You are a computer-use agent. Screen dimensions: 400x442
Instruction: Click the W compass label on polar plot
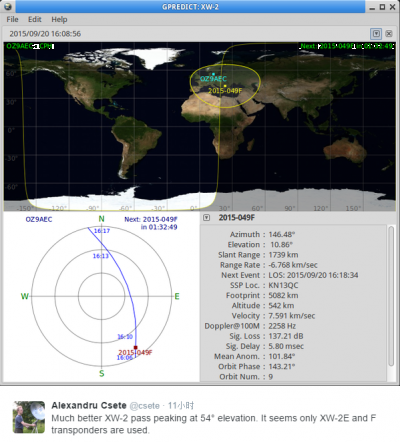[25, 296]
